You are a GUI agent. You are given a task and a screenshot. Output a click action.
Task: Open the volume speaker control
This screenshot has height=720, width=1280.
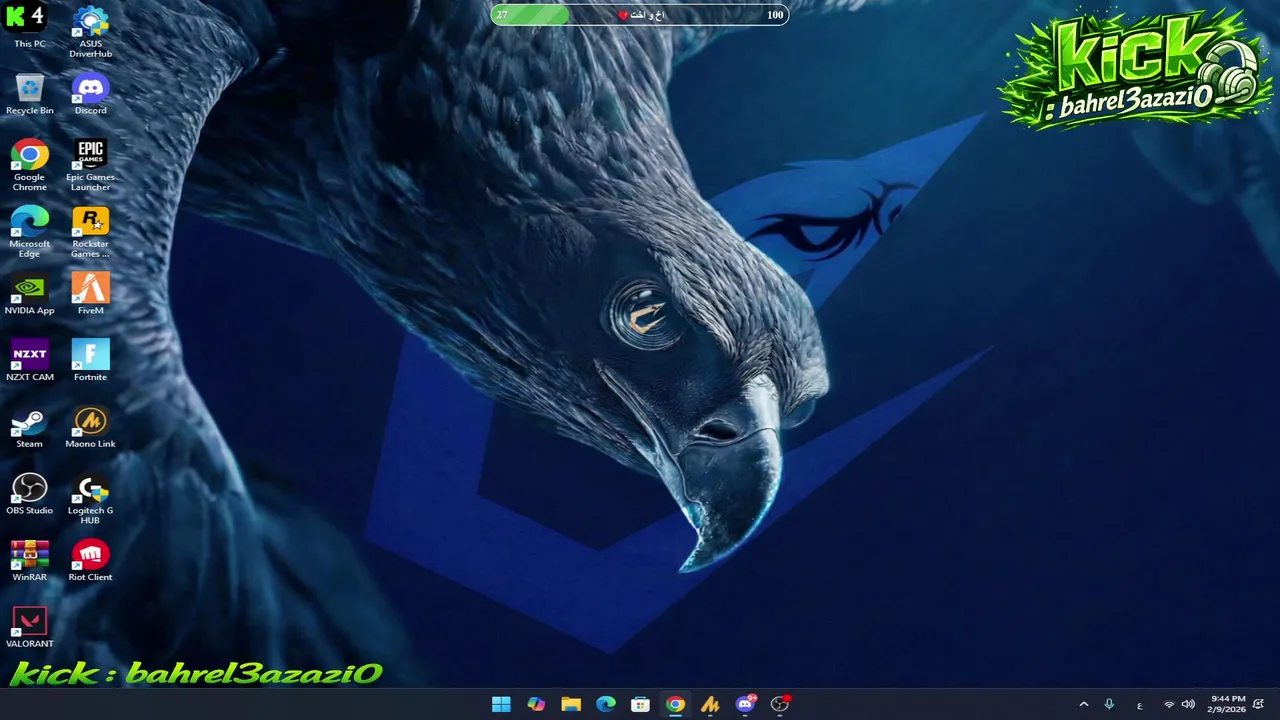coord(1188,704)
